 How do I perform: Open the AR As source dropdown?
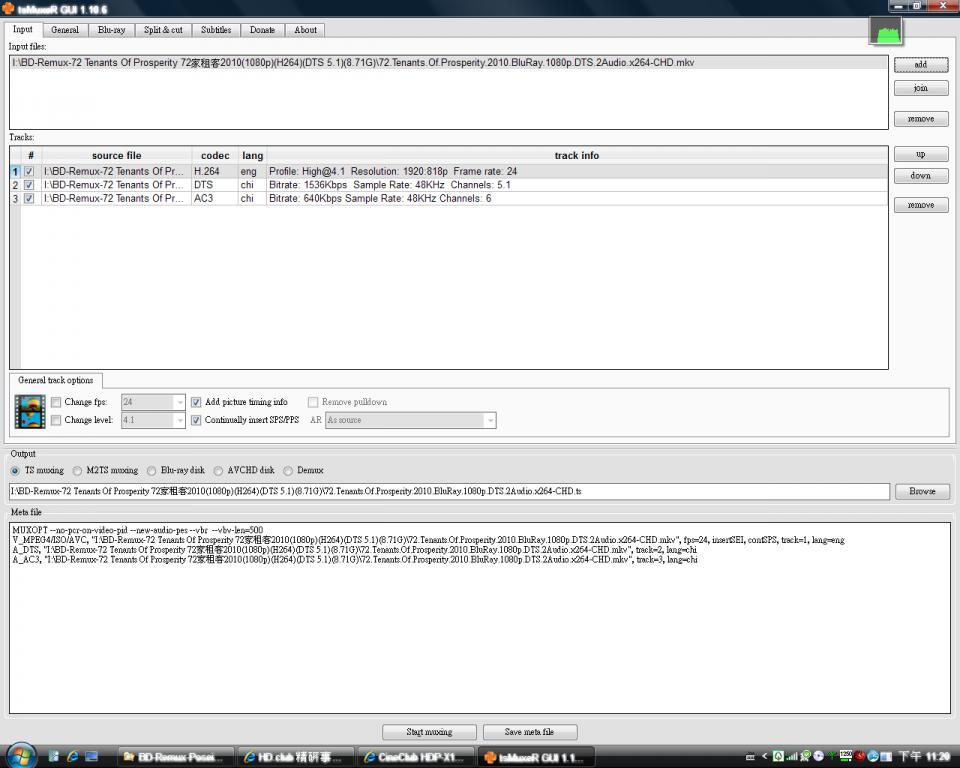(490, 420)
